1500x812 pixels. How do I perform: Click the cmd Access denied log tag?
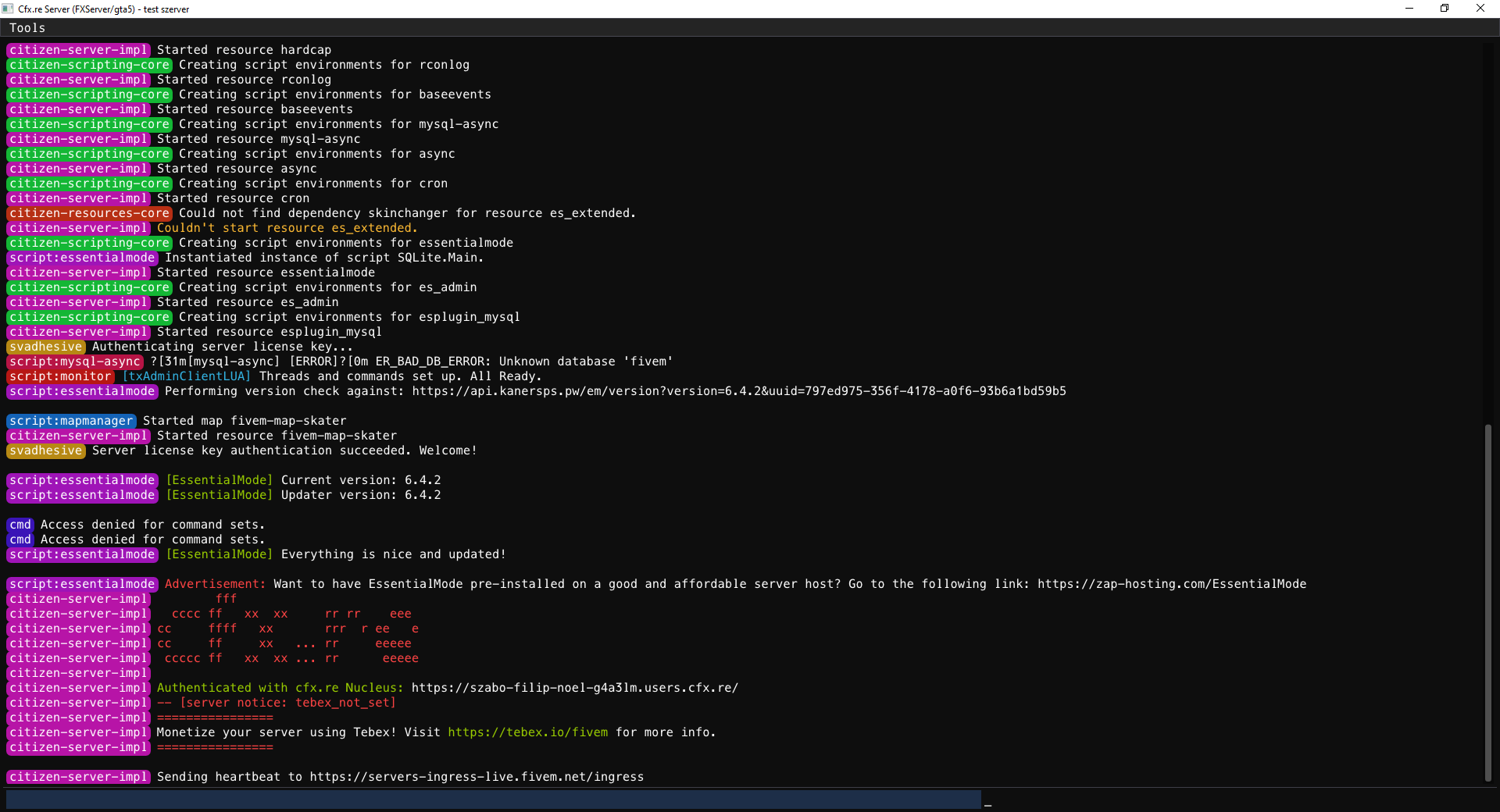point(20,525)
